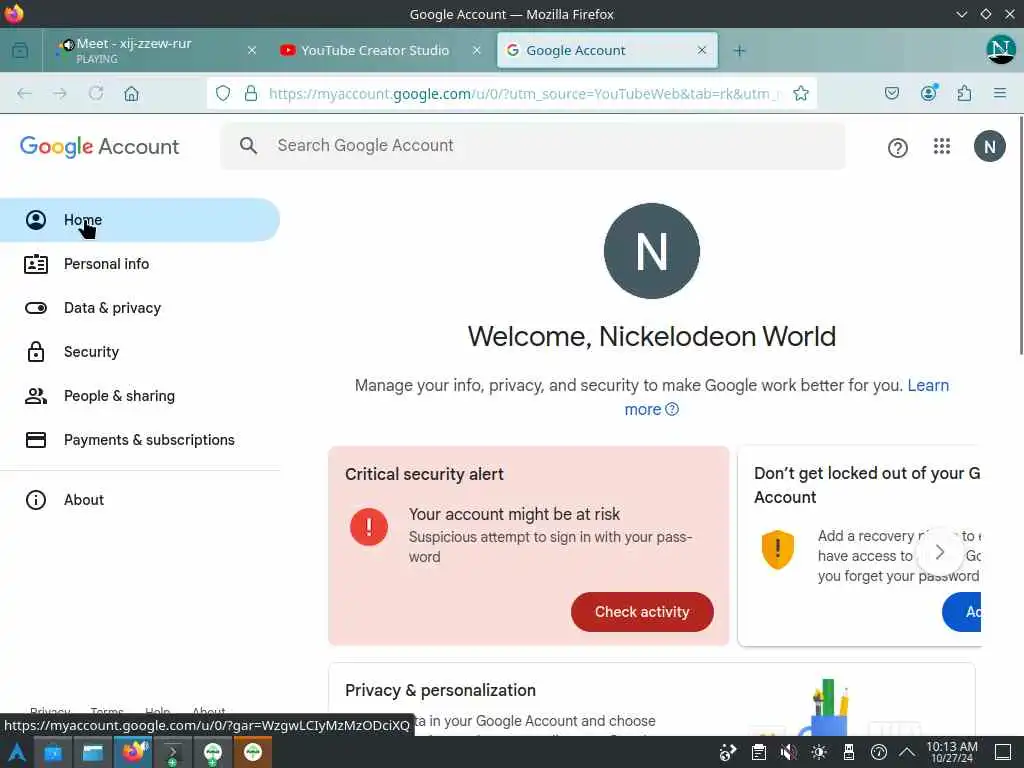The height and width of the screenshot is (768, 1024).
Task: Click the site security lock icon
Action: pyautogui.click(x=251, y=93)
